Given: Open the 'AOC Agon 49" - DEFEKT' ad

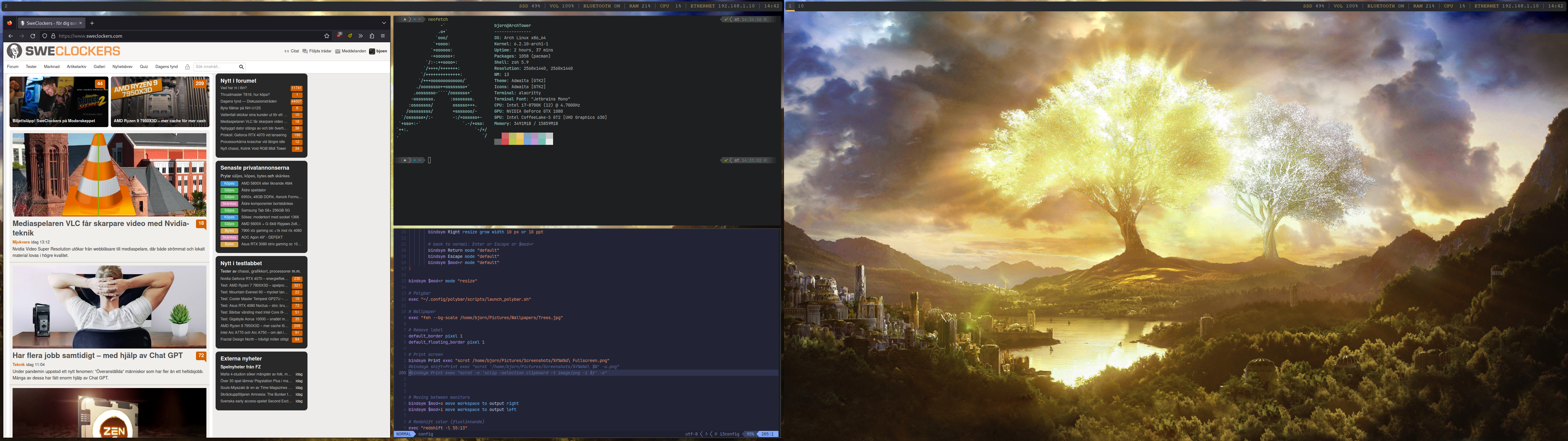Looking at the screenshot, I should [262, 238].
